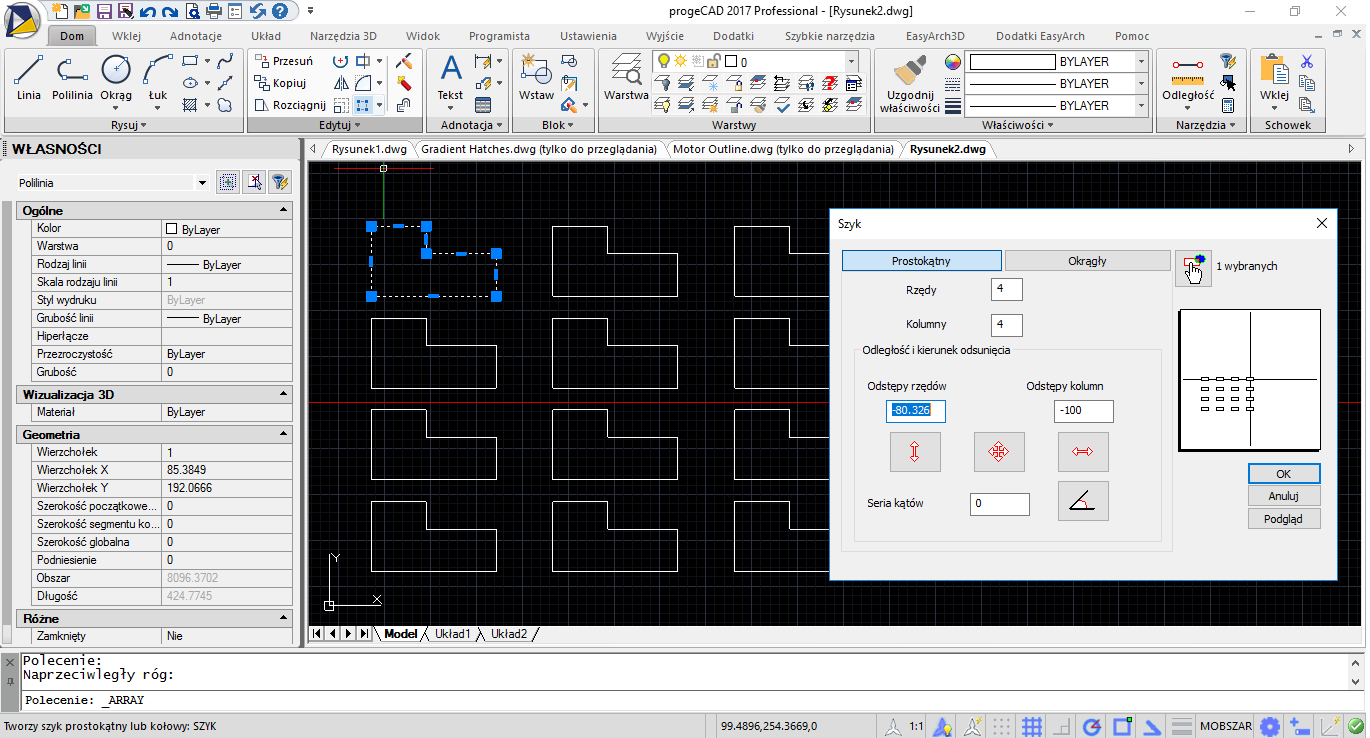Switch to the Rysunek1.dwg document tab

click(x=369, y=150)
